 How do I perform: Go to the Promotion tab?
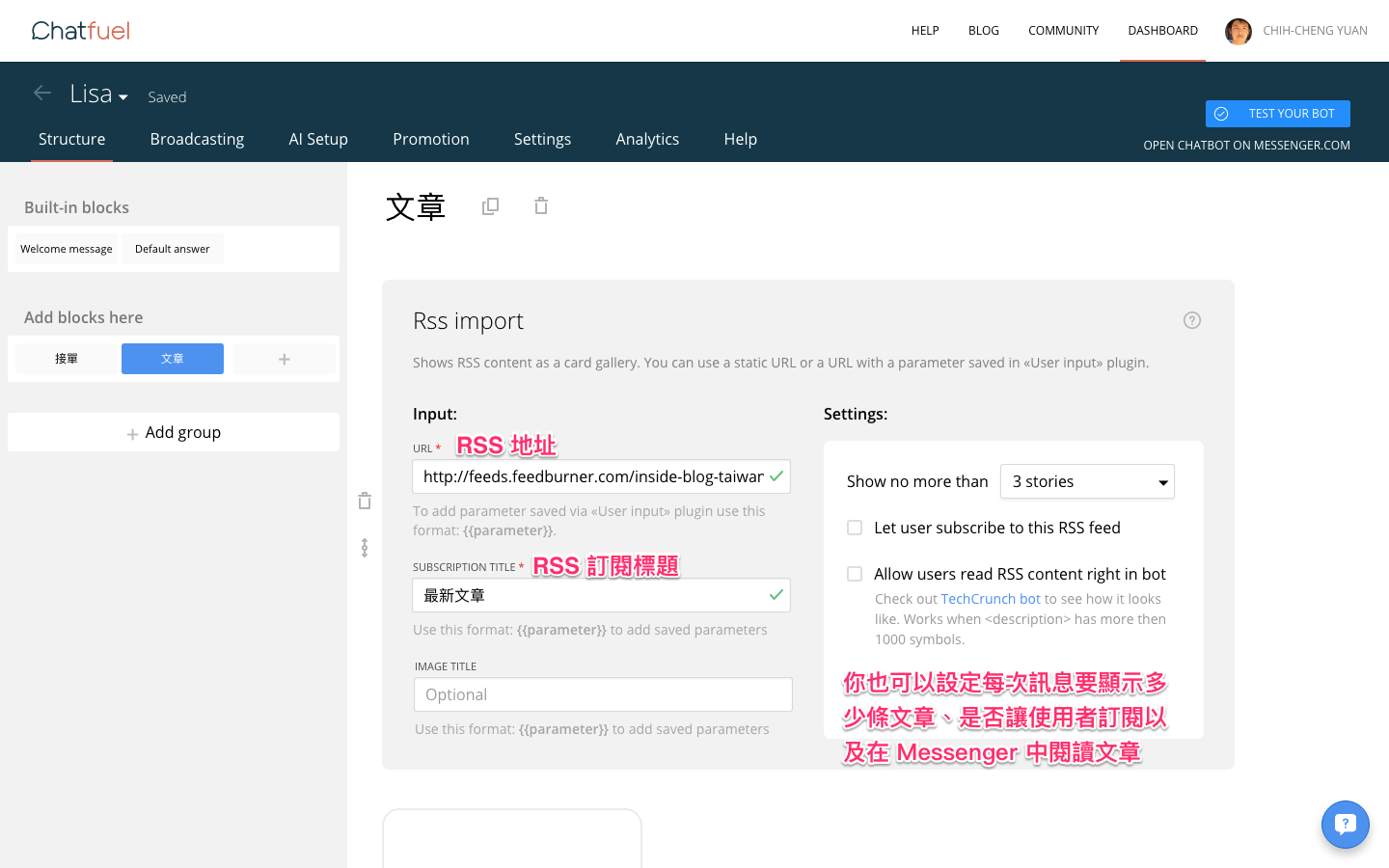pyautogui.click(x=431, y=139)
